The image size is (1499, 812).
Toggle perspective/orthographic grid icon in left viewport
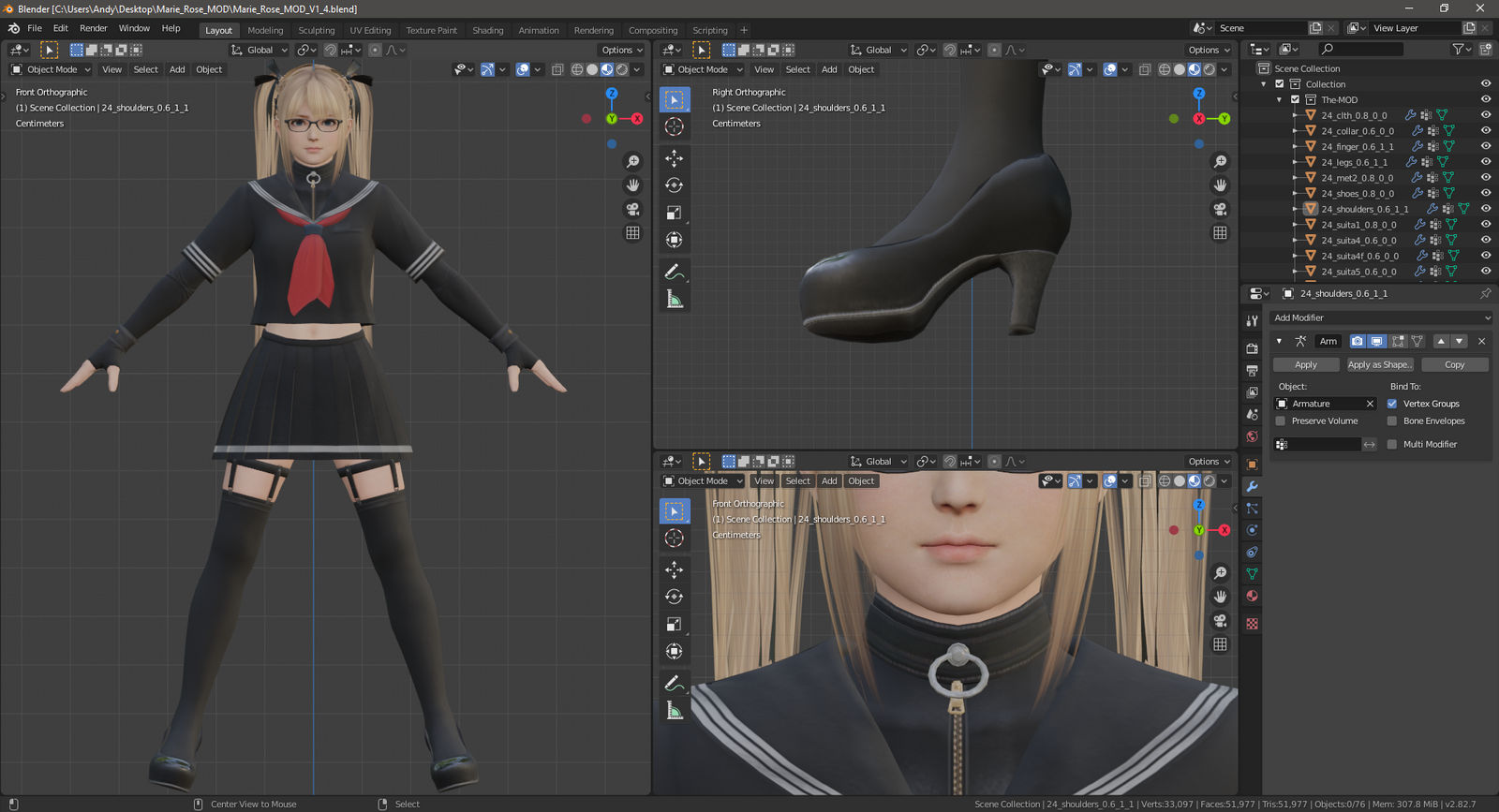coord(632,232)
